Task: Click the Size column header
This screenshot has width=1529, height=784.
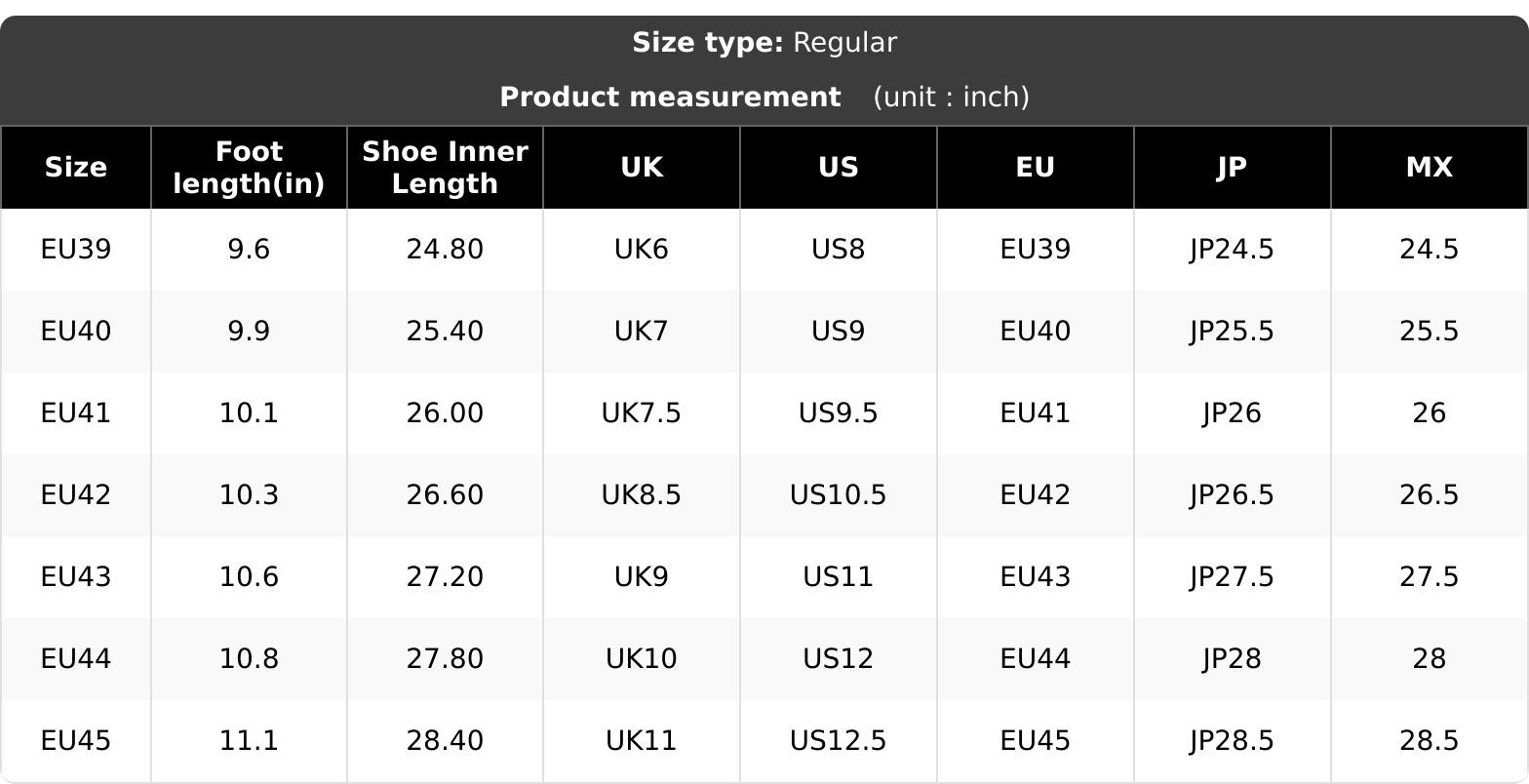Action: click(75, 168)
